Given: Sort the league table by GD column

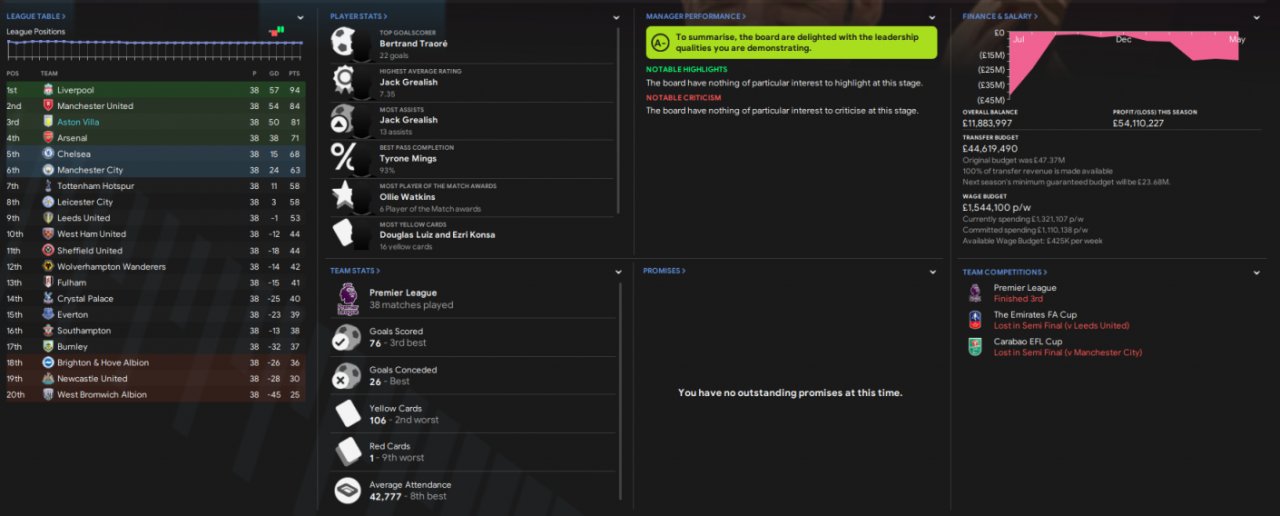Looking at the screenshot, I should pyautogui.click(x=273, y=73).
